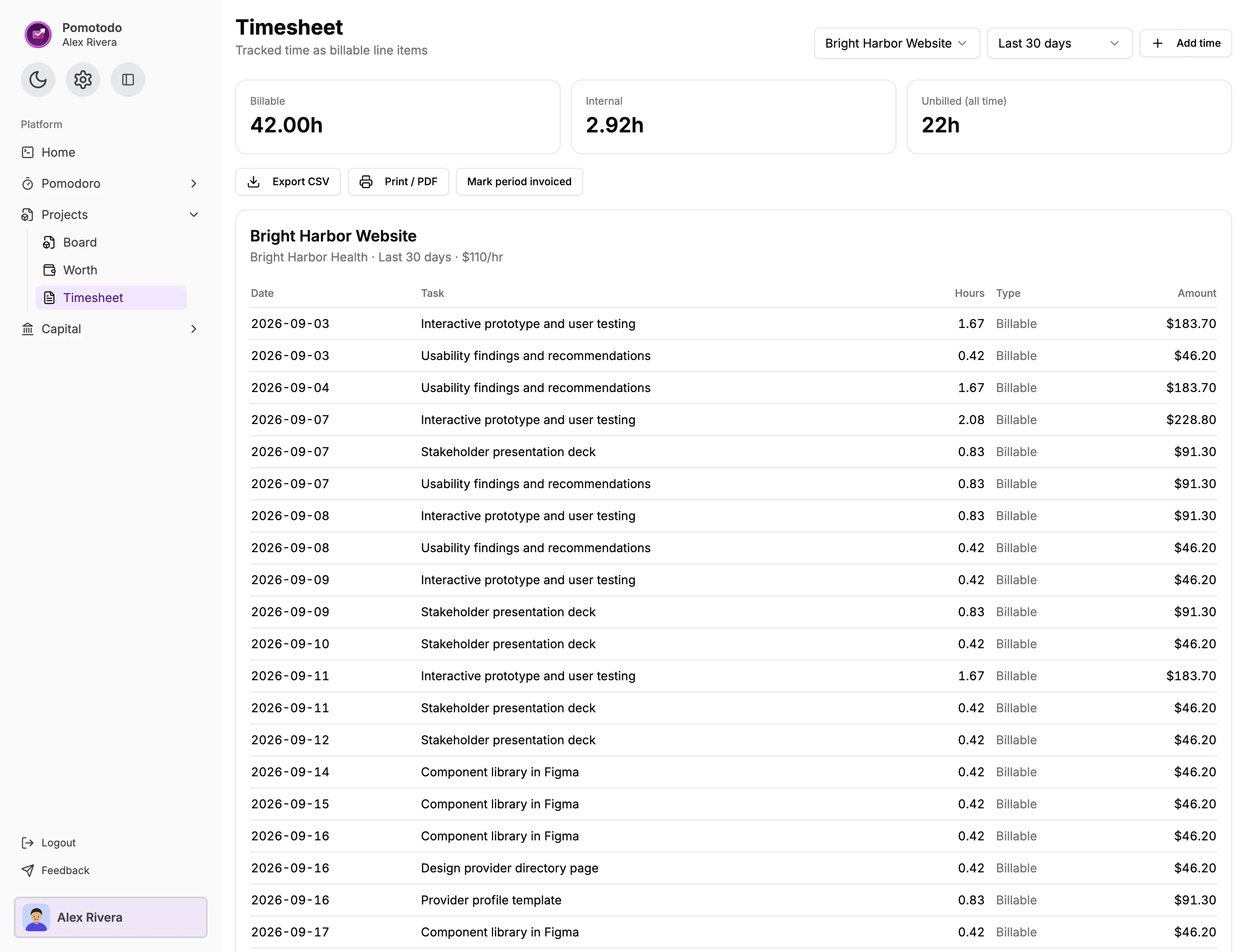This screenshot has height=952, width=1246.
Task: Click the Timesheet document icon
Action: click(49, 298)
